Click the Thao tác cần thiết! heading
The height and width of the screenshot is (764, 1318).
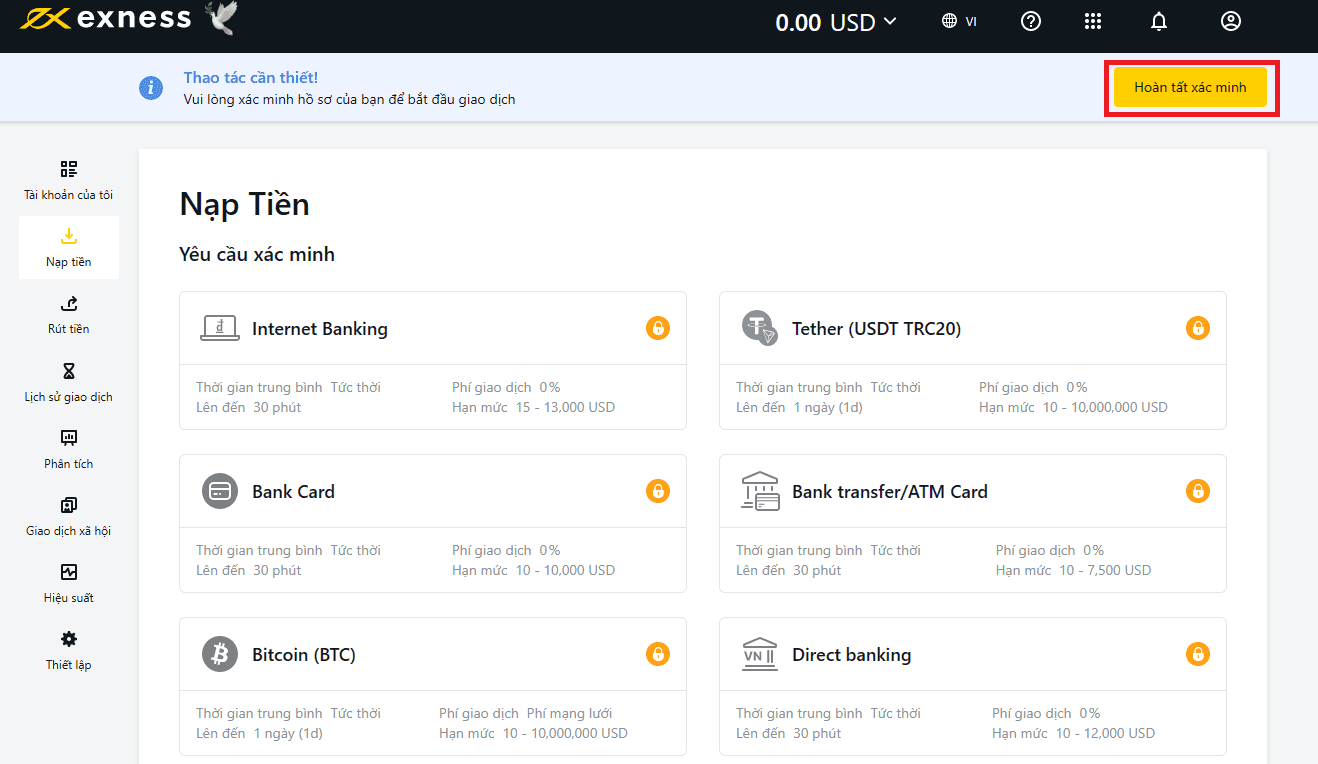click(251, 77)
